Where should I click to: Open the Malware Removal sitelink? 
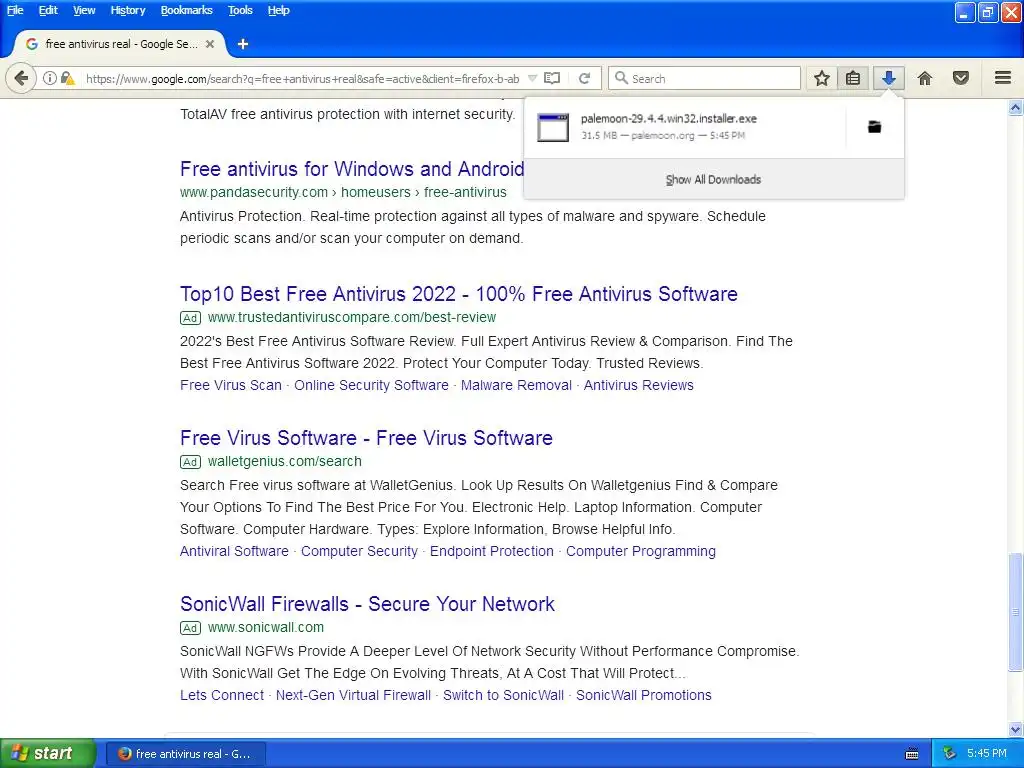tap(516, 385)
